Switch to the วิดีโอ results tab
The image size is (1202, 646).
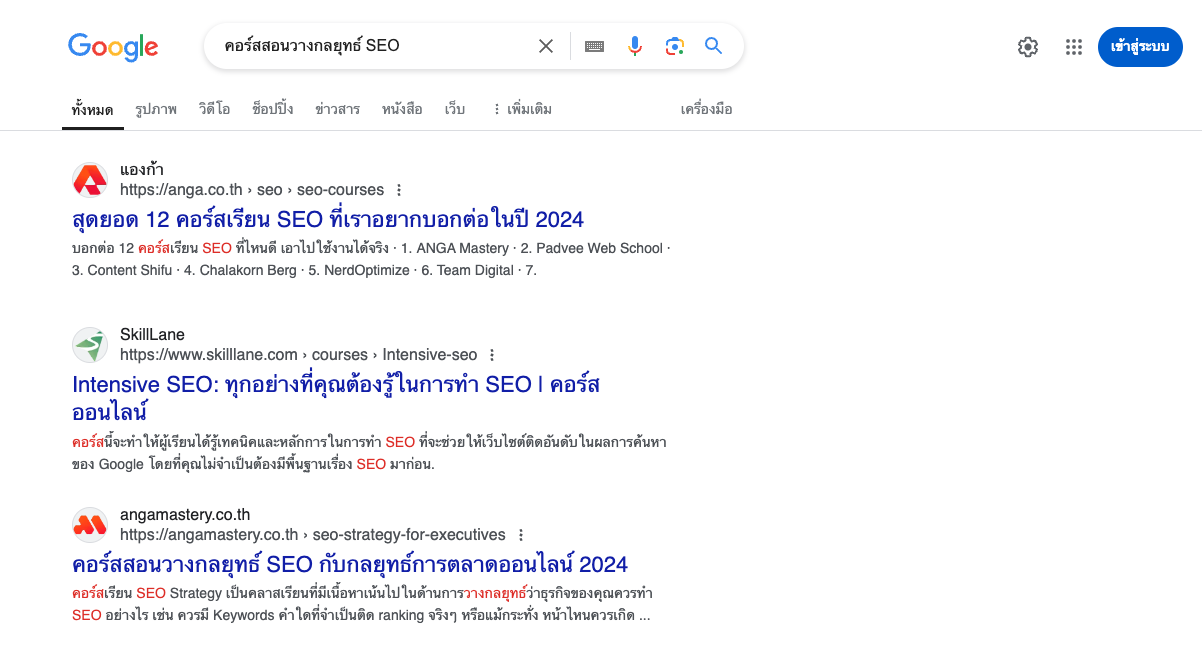click(x=215, y=108)
